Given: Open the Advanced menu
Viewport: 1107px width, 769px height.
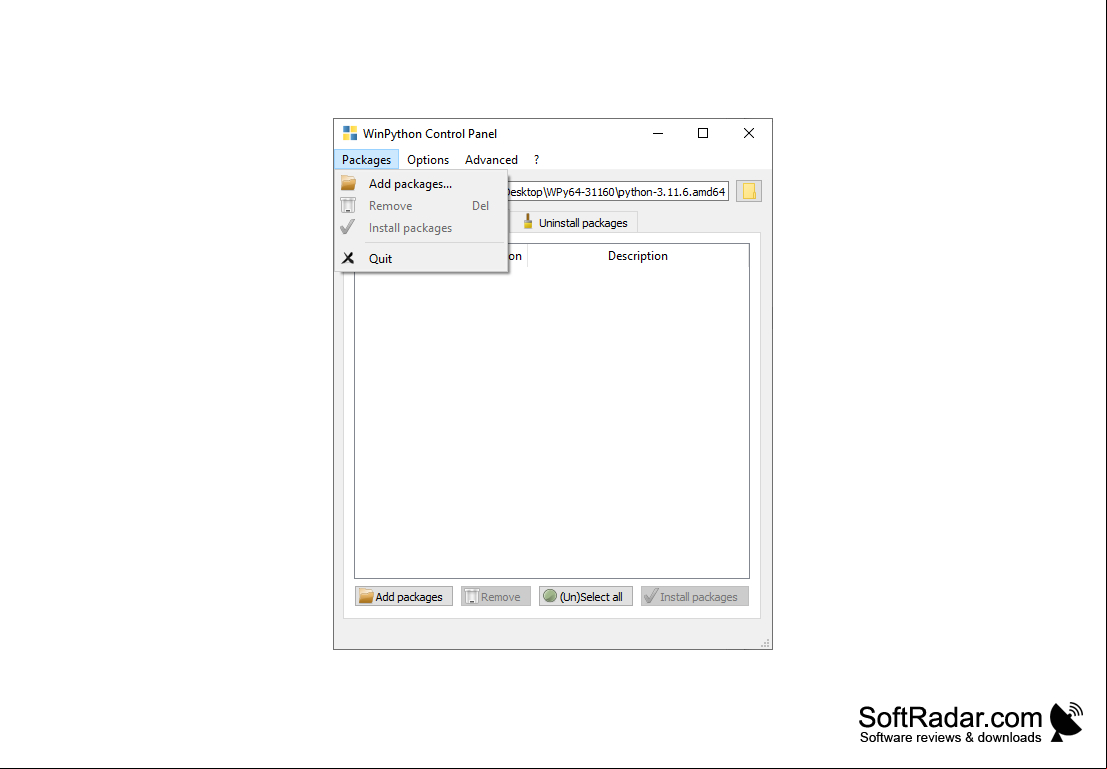Looking at the screenshot, I should pyautogui.click(x=491, y=160).
